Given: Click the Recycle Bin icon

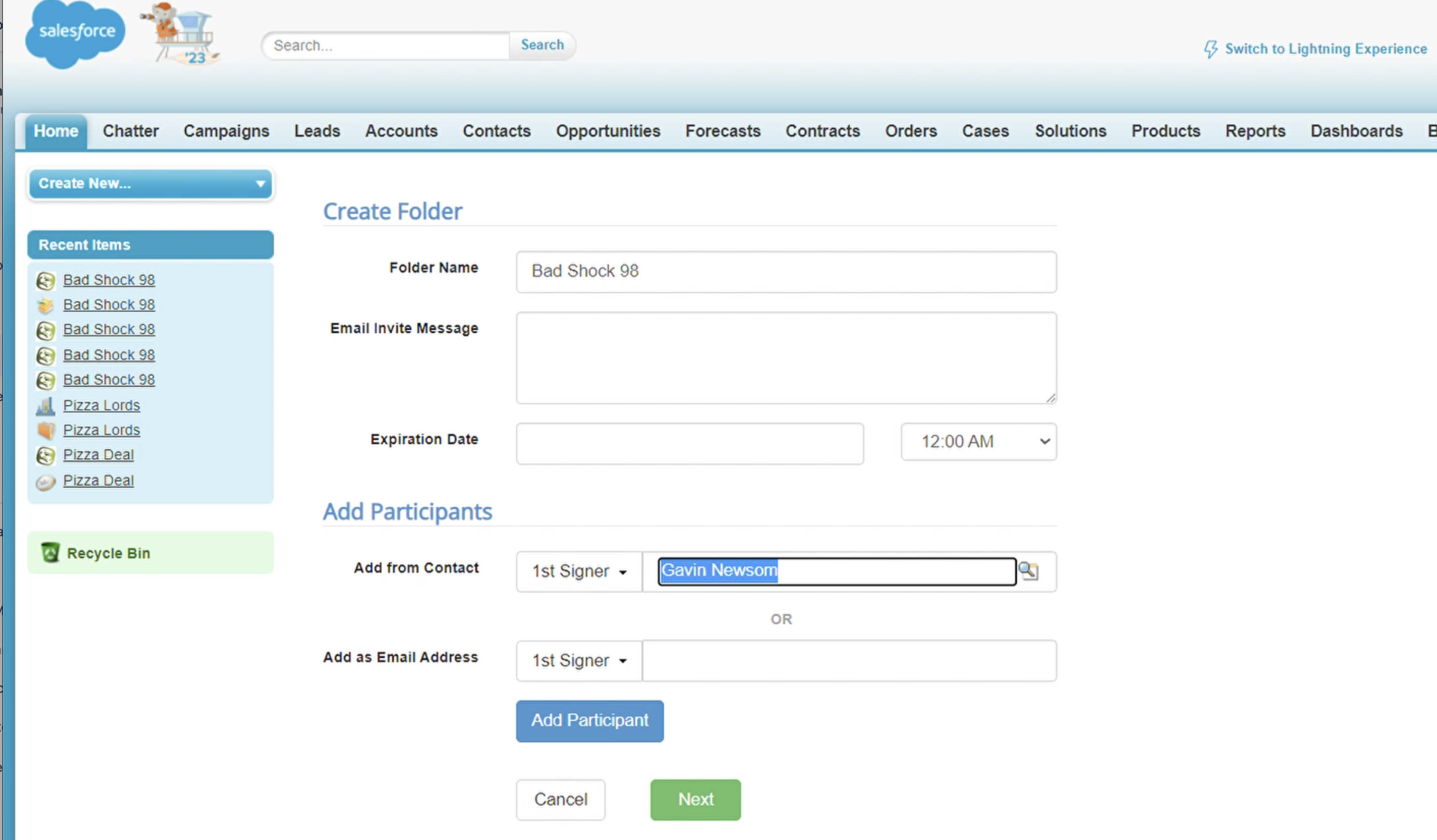Looking at the screenshot, I should pos(50,553).
